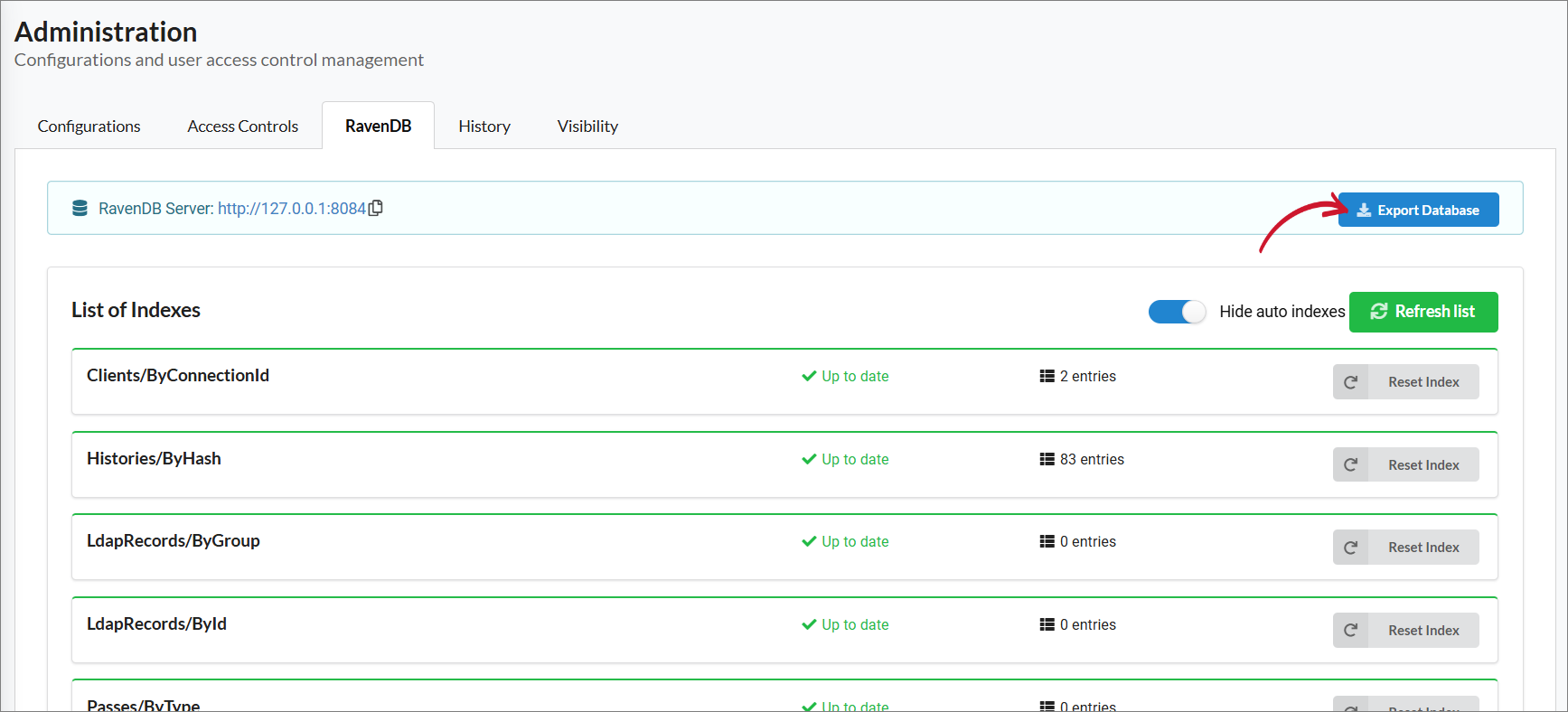Click the entries list icon for LdapRecords/ByGroup
The image size is (1568, 712).
point(1047,541)
